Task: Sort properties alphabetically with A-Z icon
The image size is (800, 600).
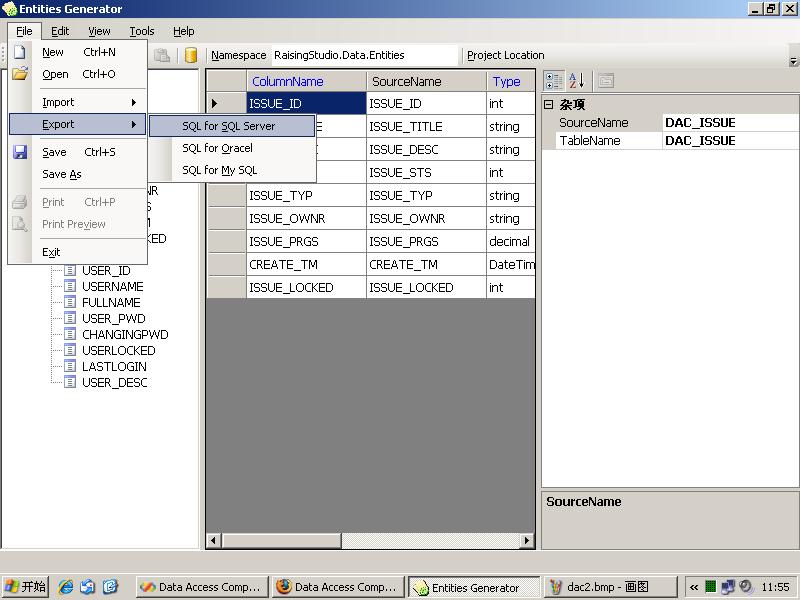Action: [x=576, y=81]
